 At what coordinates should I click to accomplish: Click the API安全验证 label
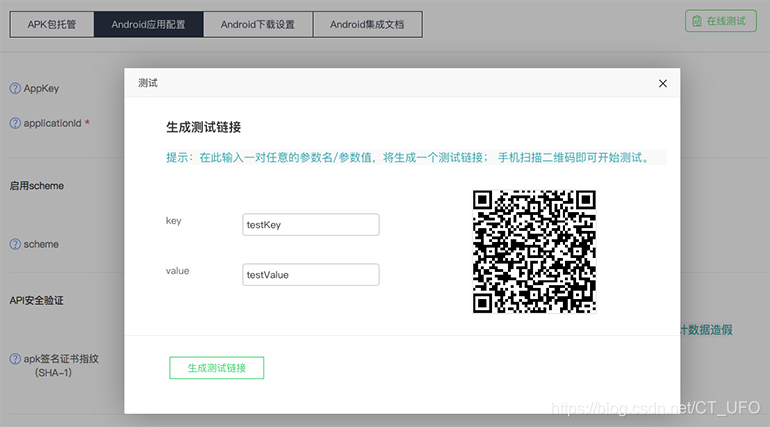coord(36,300)
